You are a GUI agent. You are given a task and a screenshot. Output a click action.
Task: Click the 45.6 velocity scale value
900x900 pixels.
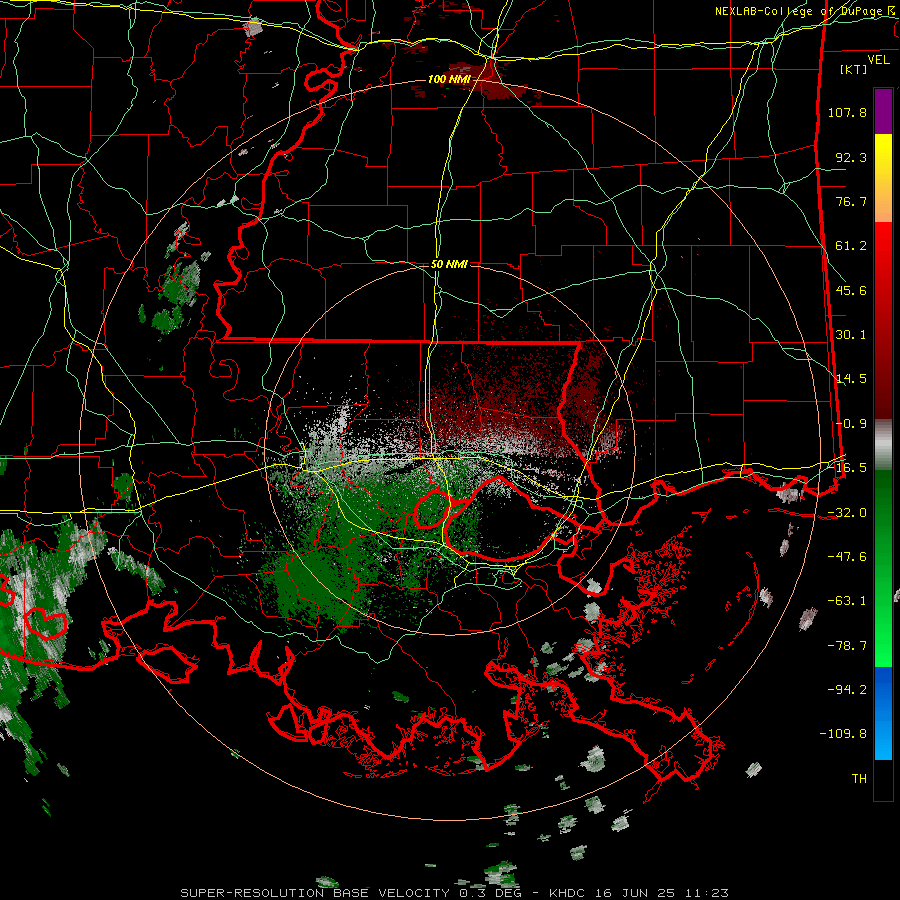coord(851,290)
